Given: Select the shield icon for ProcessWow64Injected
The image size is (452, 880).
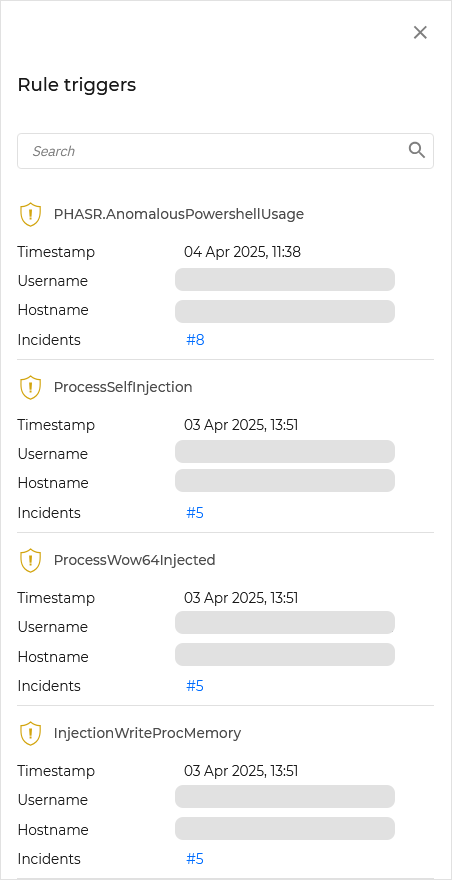Looking at the screenshot, I should [x=30, y=560].
